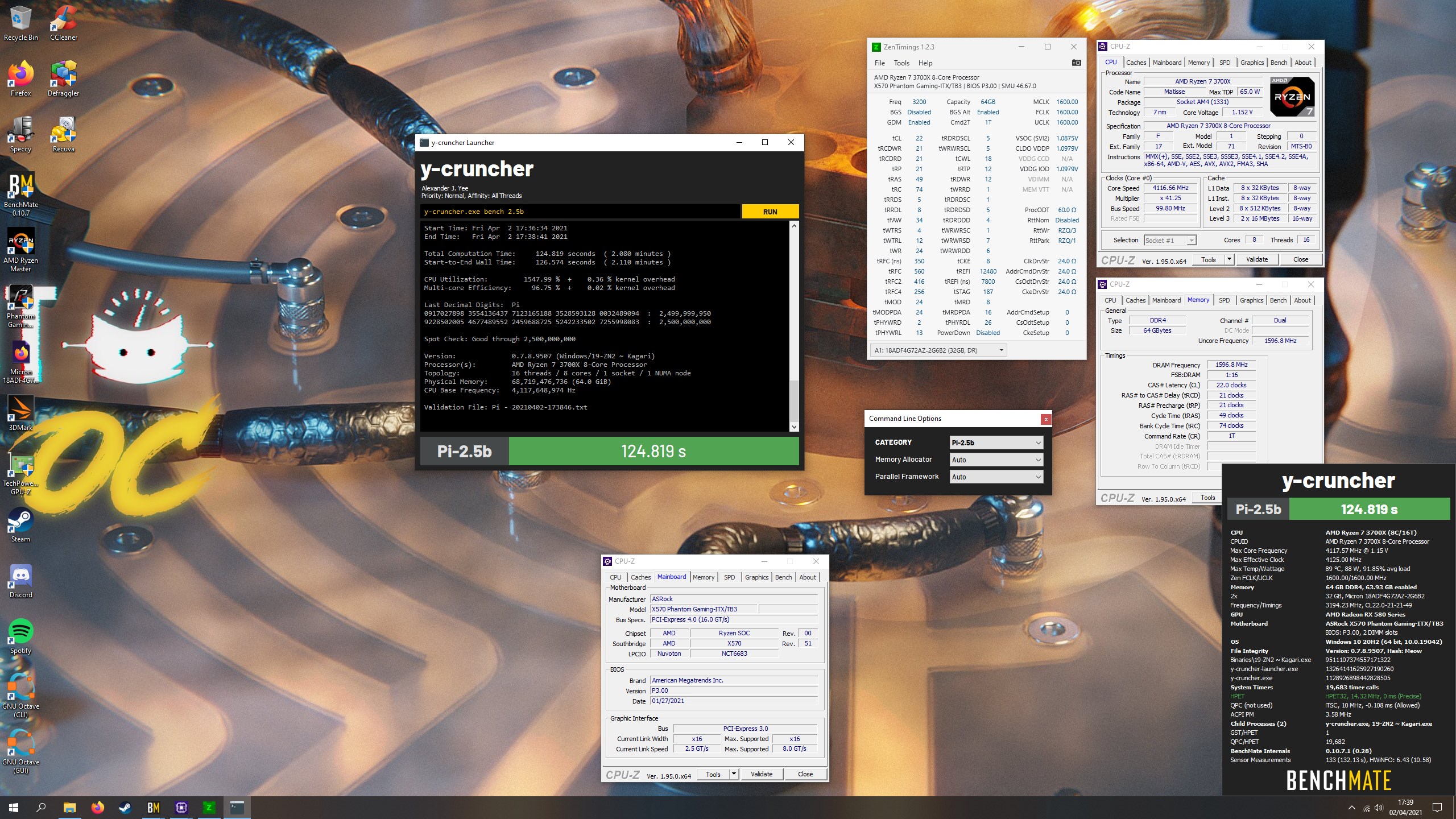
Task: Open the CCleaner desktop icon
Action: pyautogui.click(x=64, y=24)
